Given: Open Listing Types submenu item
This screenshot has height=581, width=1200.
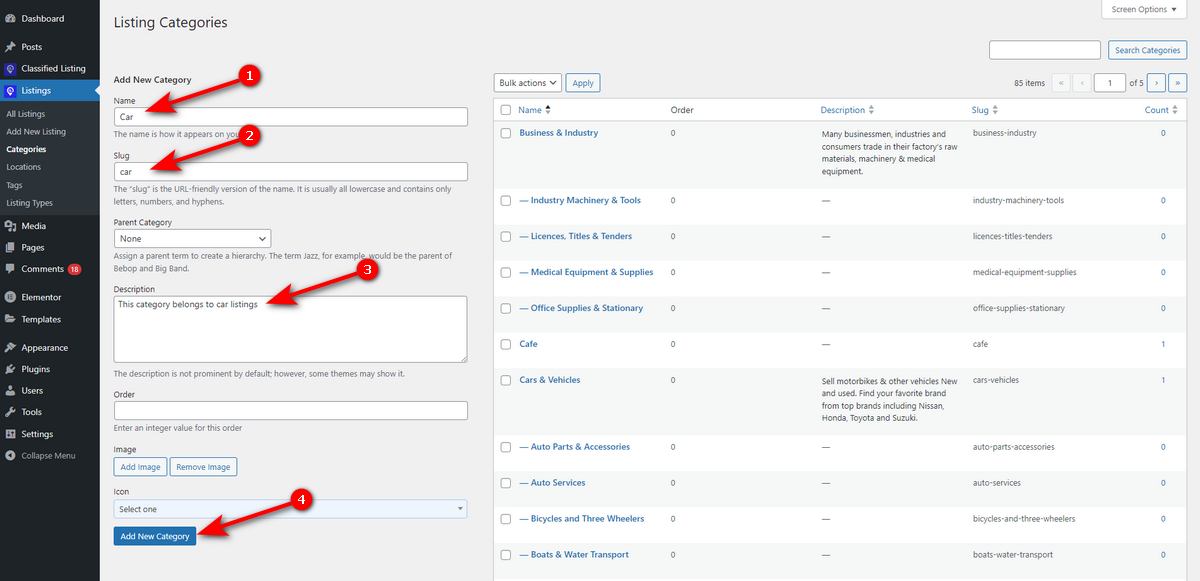Looking at the screenshot, I should coord(30,203).
